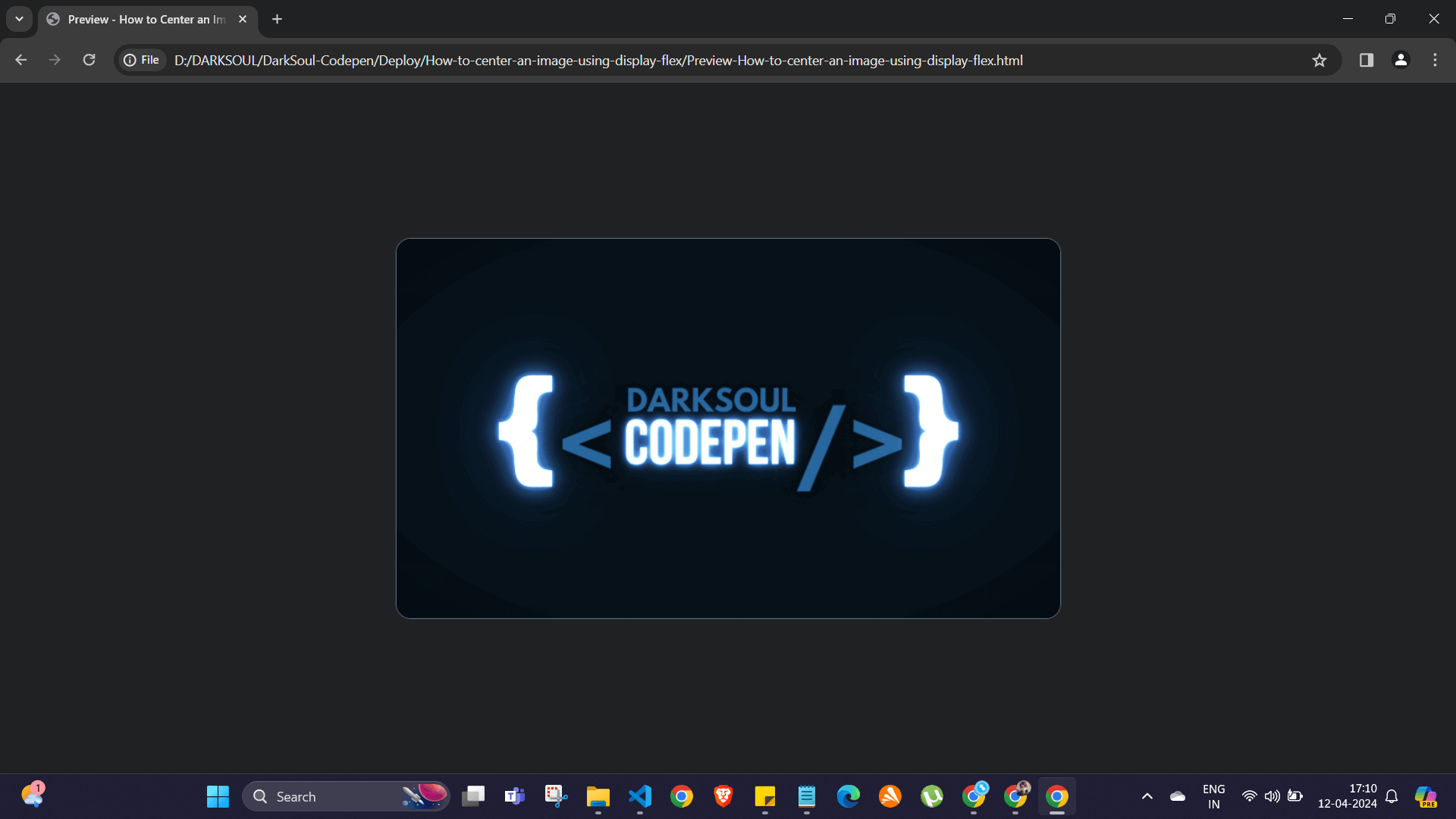Switch ENG IN input language

1214,796
